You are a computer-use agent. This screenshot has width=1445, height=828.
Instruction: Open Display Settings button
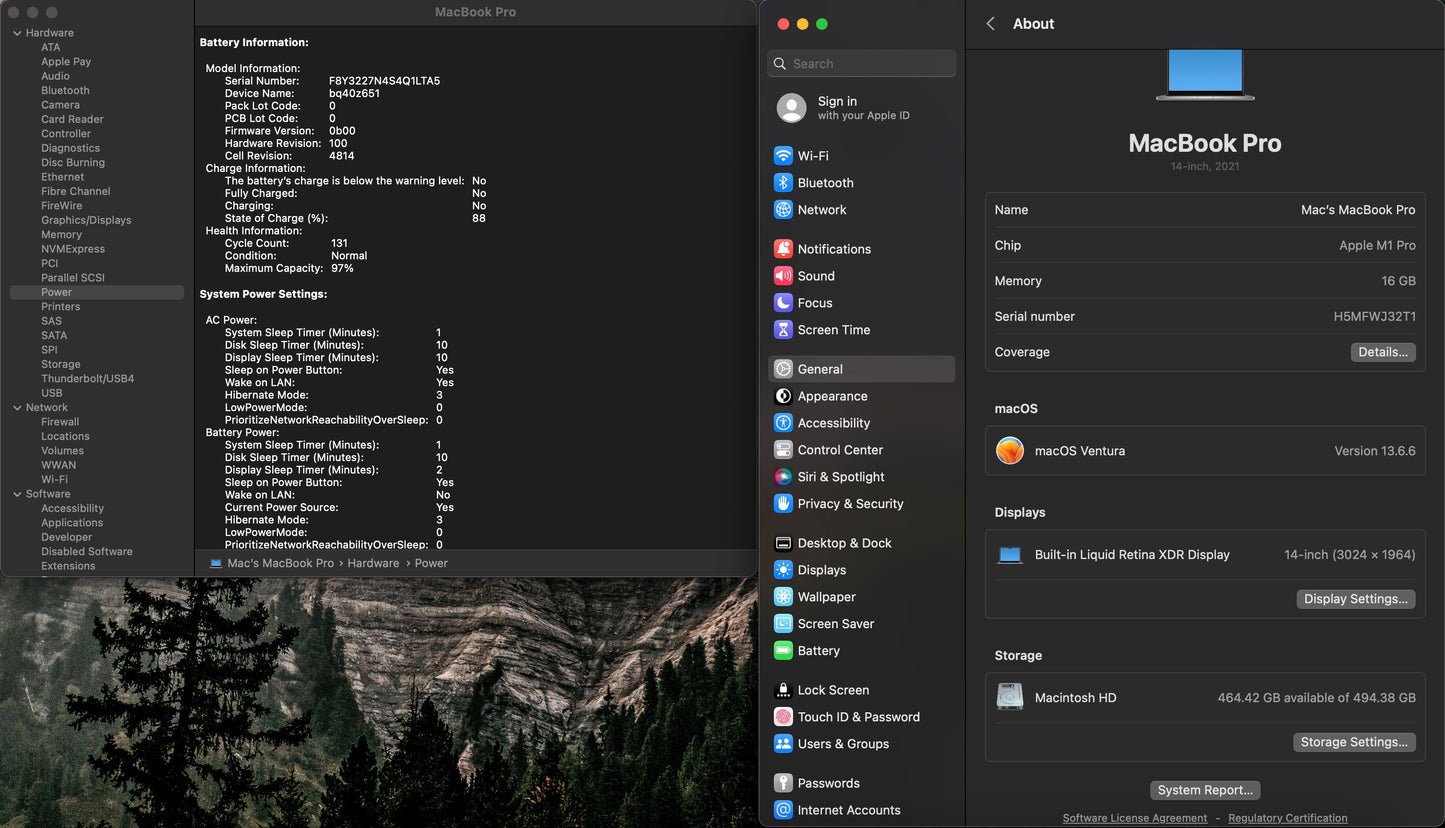point(1355,599)
